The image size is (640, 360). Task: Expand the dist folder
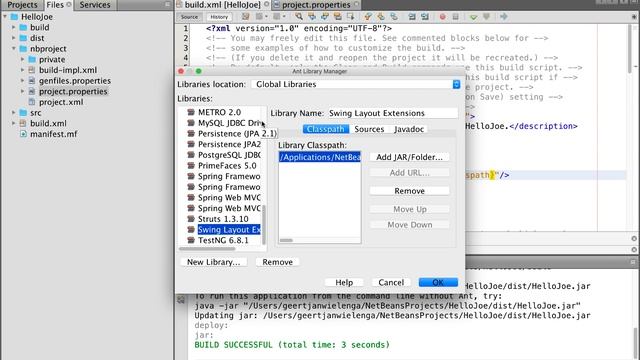coord(14,38)
